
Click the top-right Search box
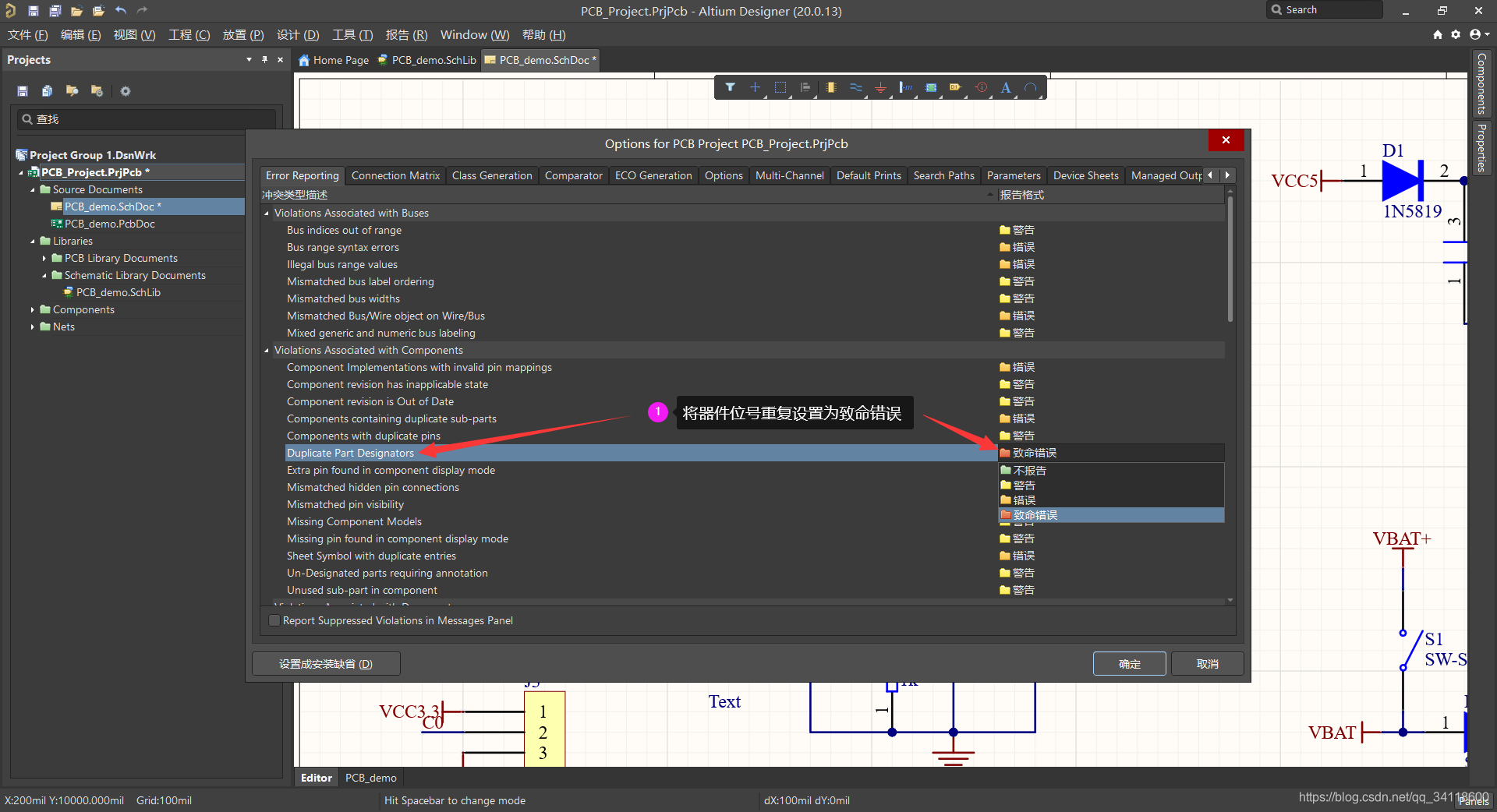coord(1325,10)
